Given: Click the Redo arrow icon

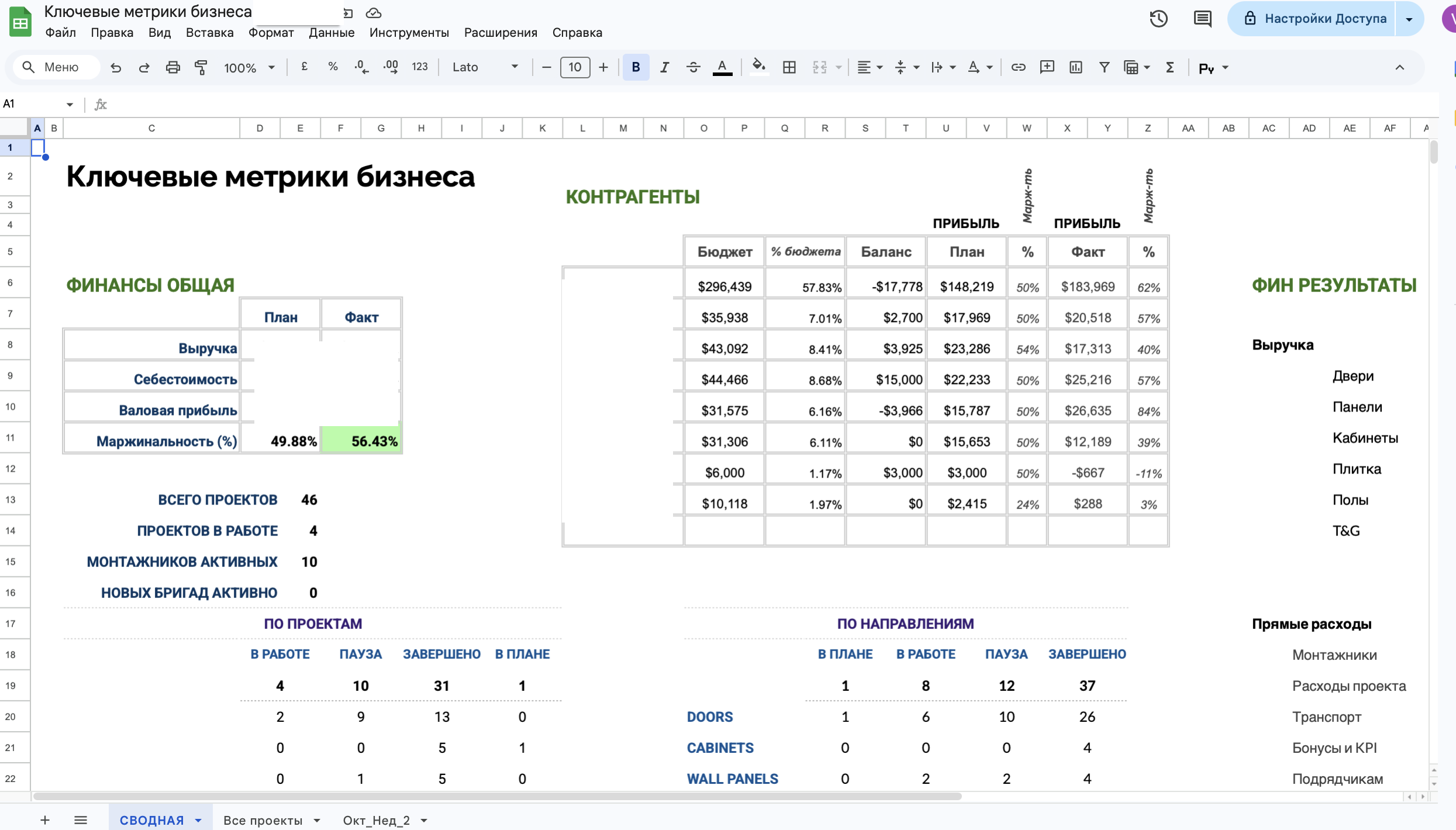Looking at the screenshot, I should (144, 67).
